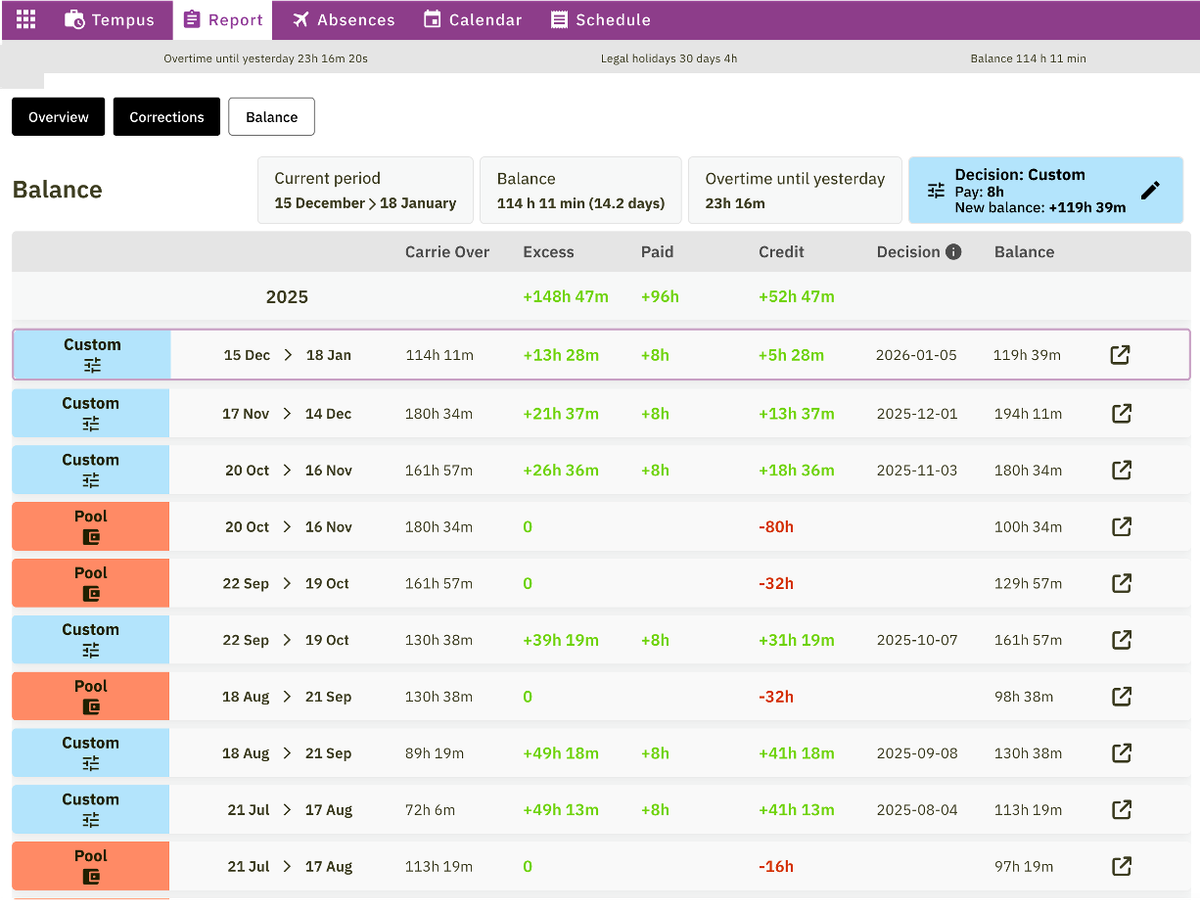Viewport: 1200px width, 900px height.
Task: Click wallet icon under Pool 21 Jul row
Action: point(91,877)
